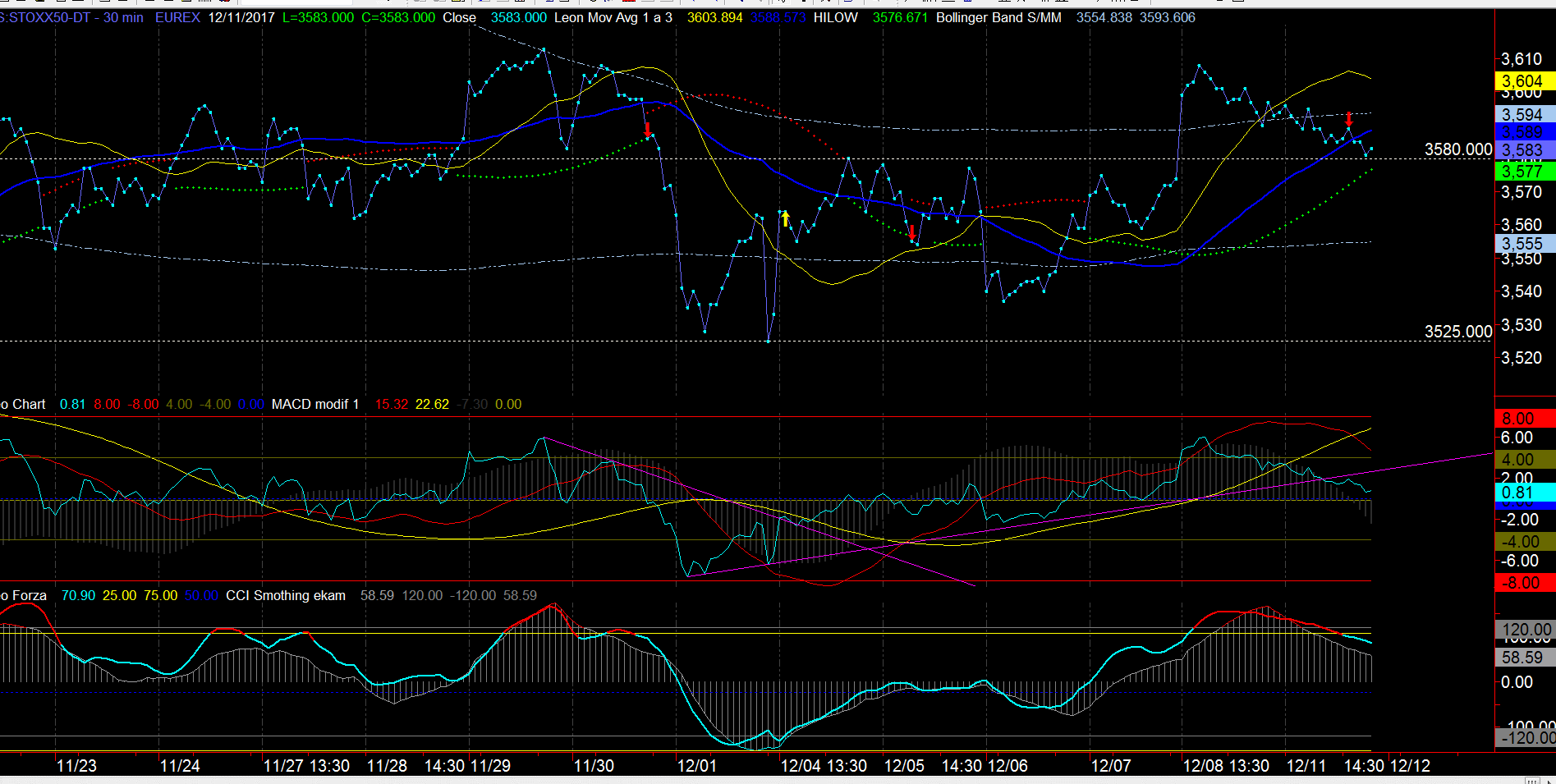This screenshot has height=784, width=1556.
Task: Click the 12/07 date on time axis
Action: click(x=1111, y=766)
